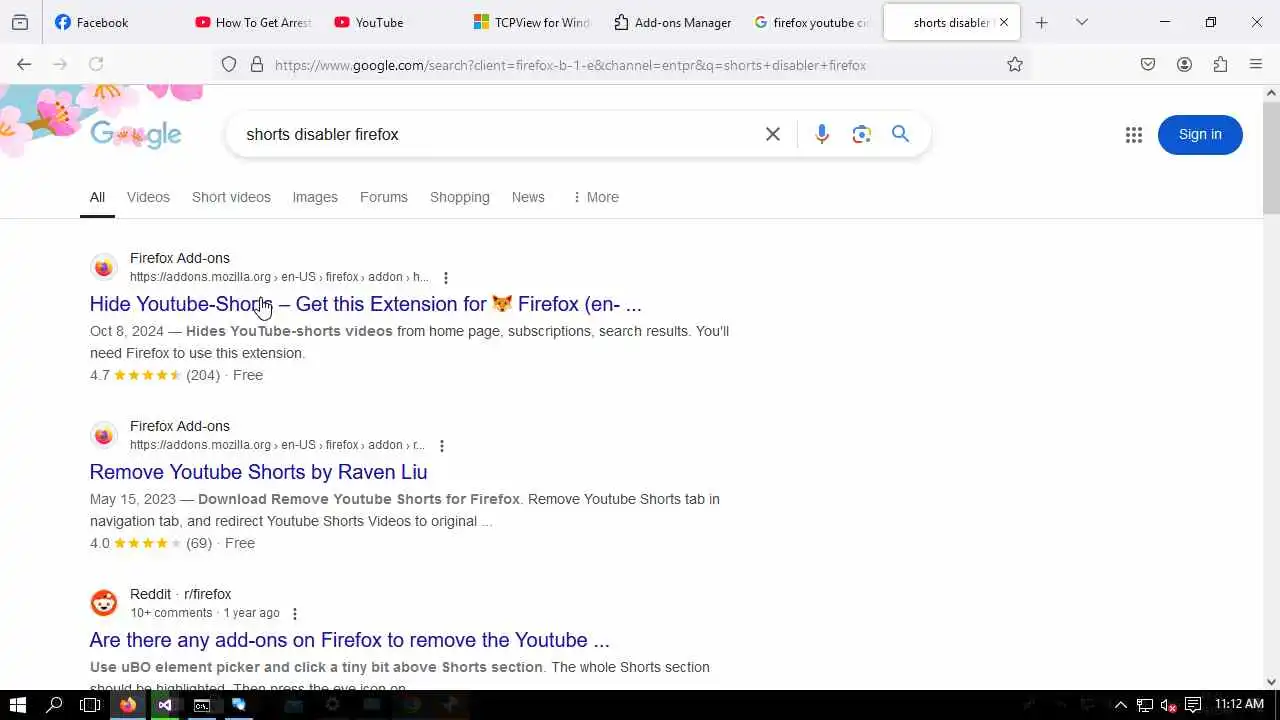Screen dimensions: 1280x720
Task: Open Windows taskbar search
Action: [54, 705]
